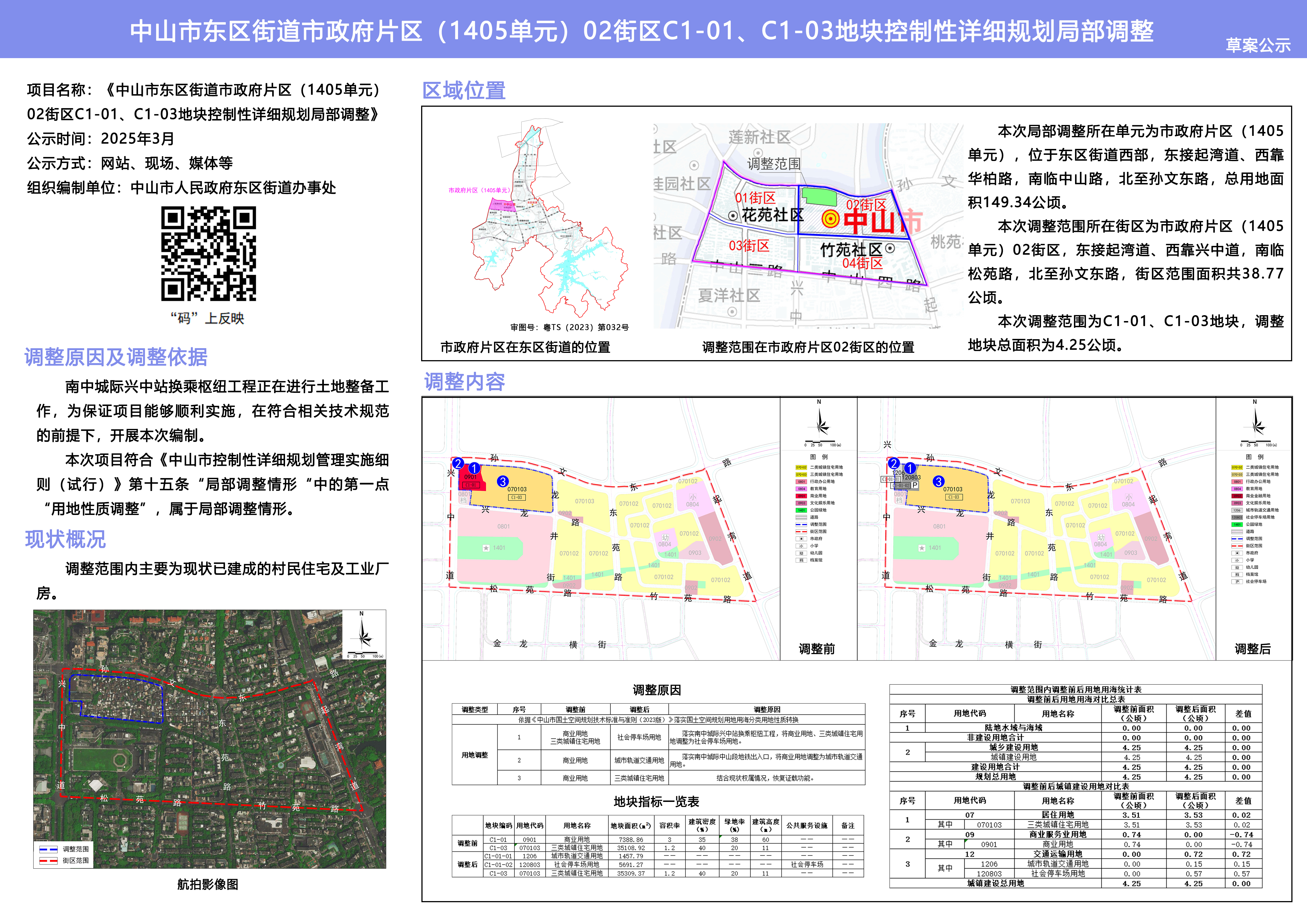Click the dark gray 120803 swatch in 调整后 legend
This screenshot has height=924, width=1307.
point(1237,517)
